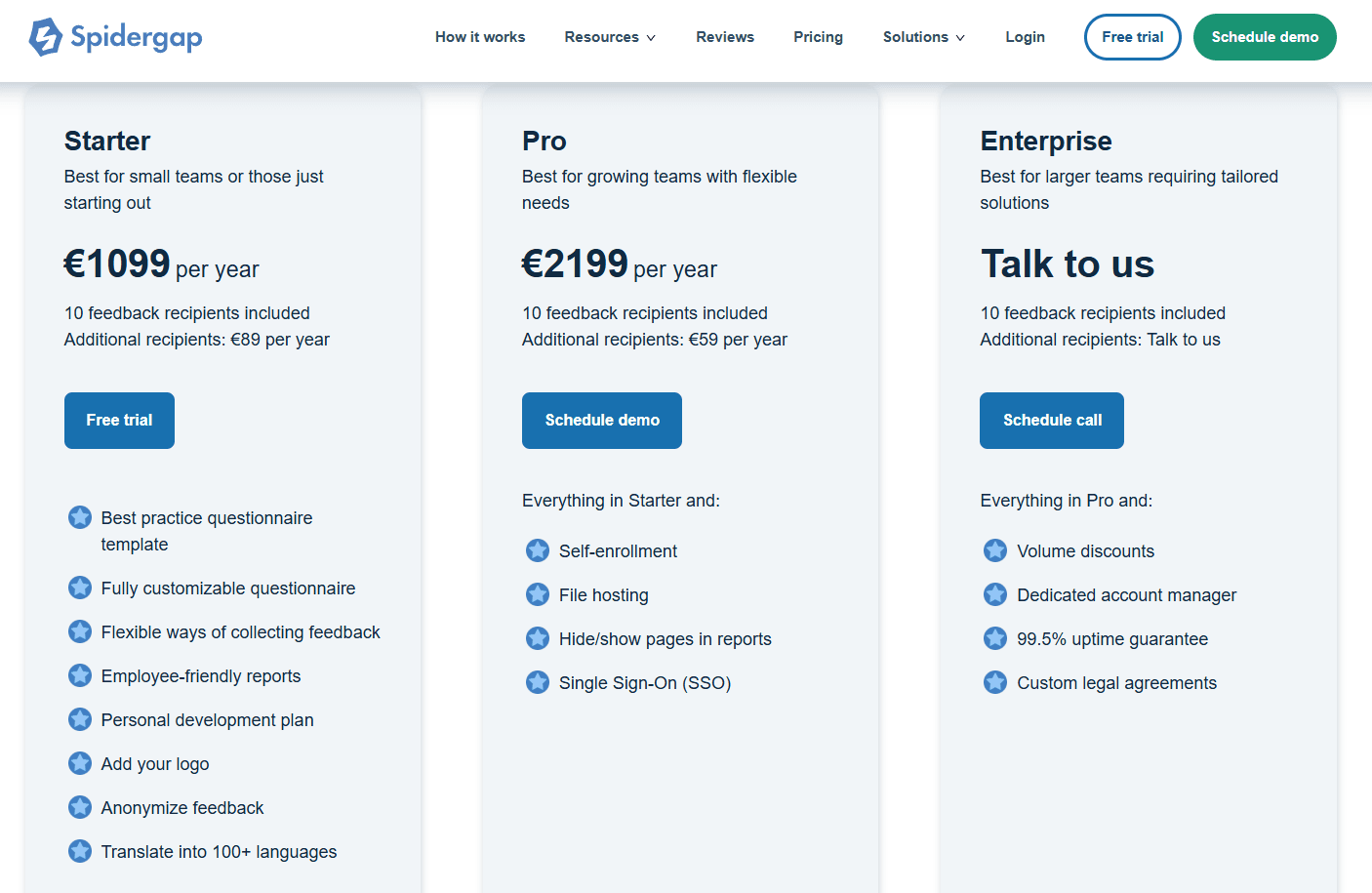Click the Pro plan heading

click(545, 142)
